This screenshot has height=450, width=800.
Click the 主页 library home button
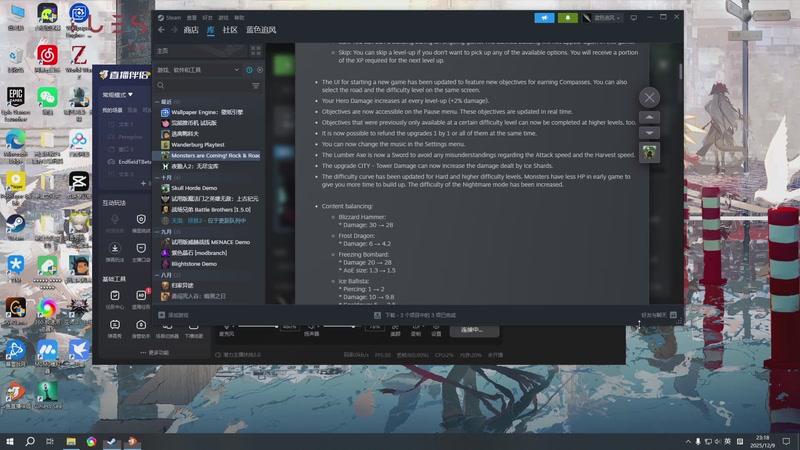201,51
